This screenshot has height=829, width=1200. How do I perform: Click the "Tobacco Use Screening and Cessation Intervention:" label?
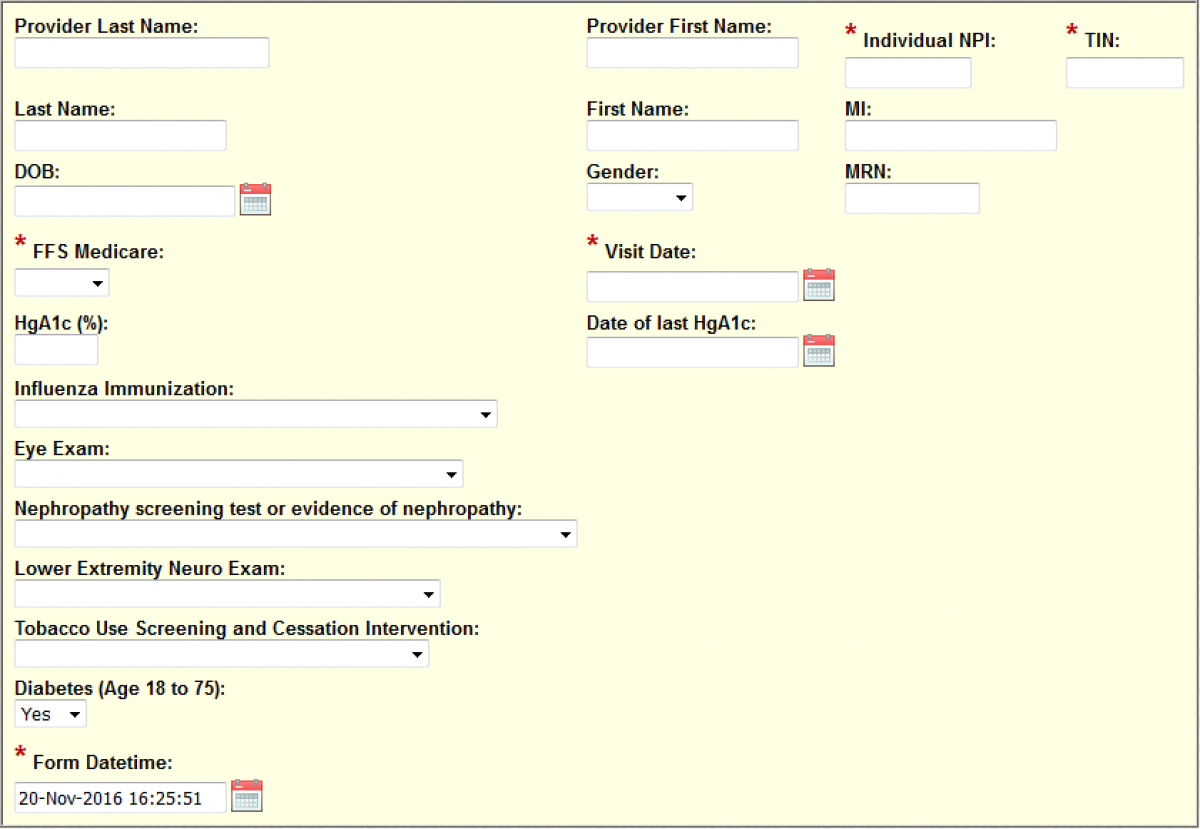point(247,629)
